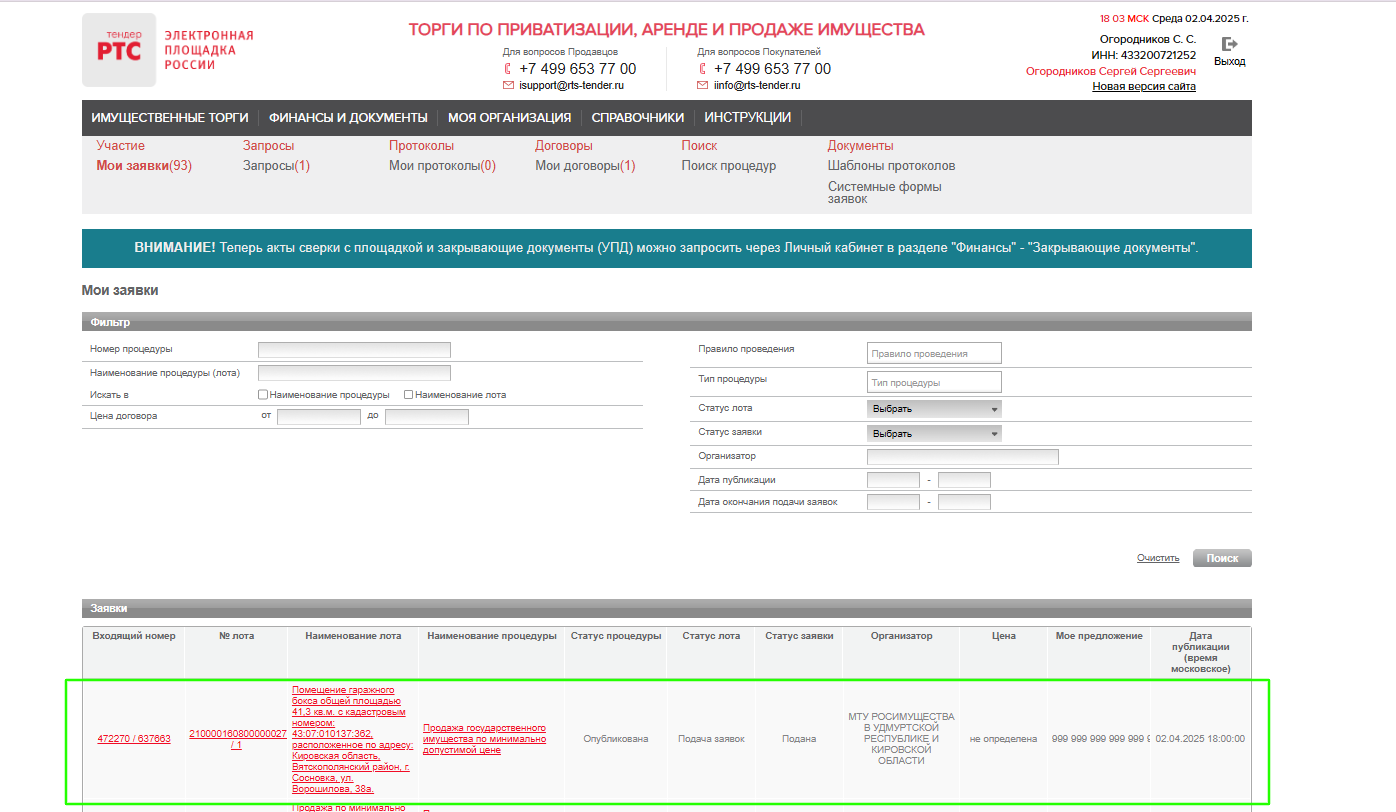The image size is (1396, 812).
Task: Open the Правило проведения combo box
Action: point(934,353)
